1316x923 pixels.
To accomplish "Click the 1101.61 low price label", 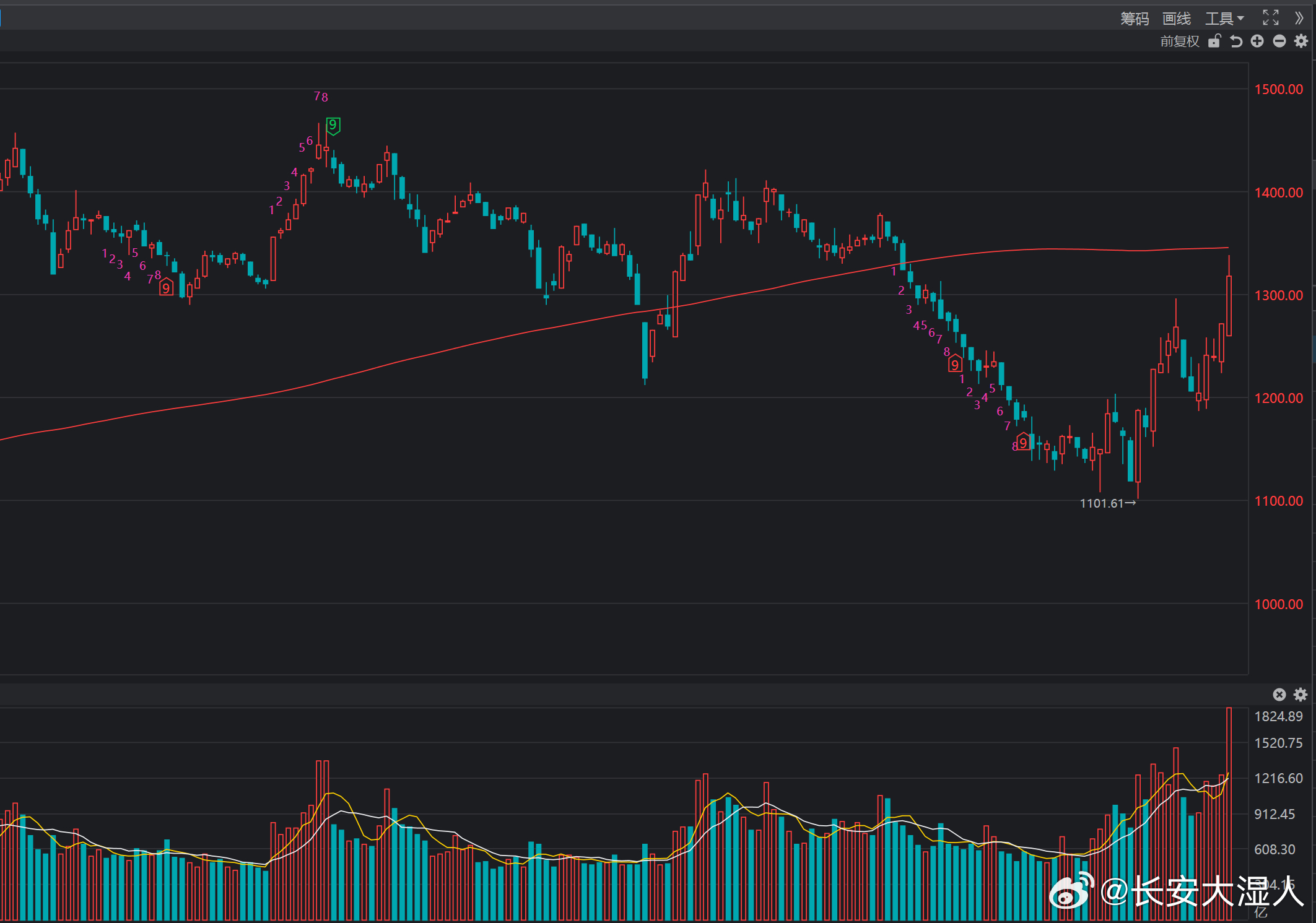I will point(1108,503).
